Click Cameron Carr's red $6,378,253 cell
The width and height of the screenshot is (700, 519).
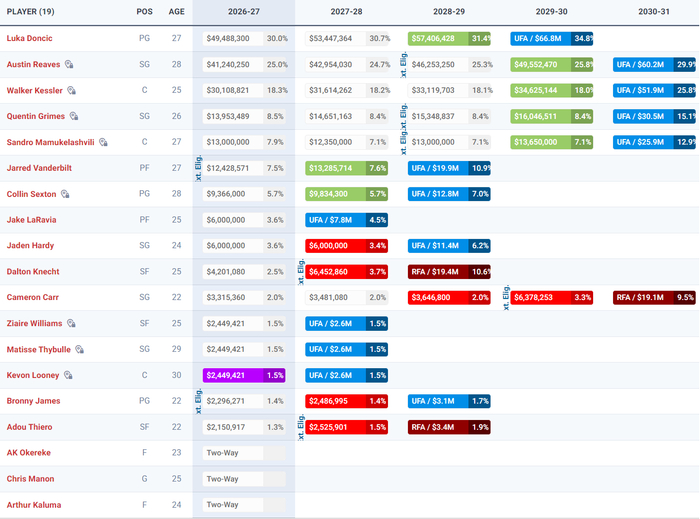click(552, 297)
